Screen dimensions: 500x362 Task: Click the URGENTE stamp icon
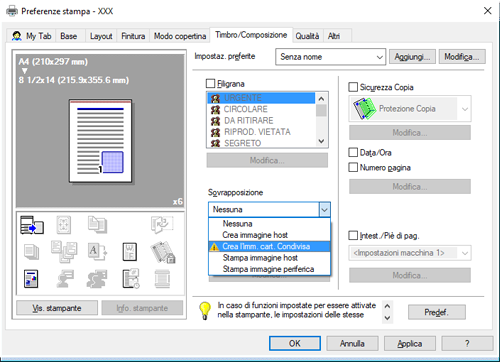point(215,98)
